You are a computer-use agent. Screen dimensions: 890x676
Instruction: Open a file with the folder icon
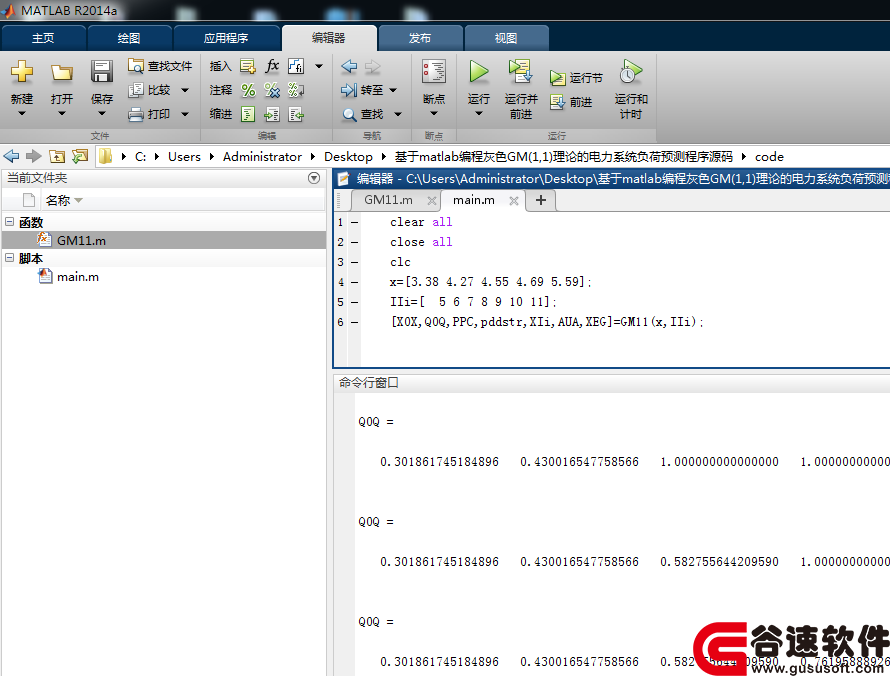[61, 72]
